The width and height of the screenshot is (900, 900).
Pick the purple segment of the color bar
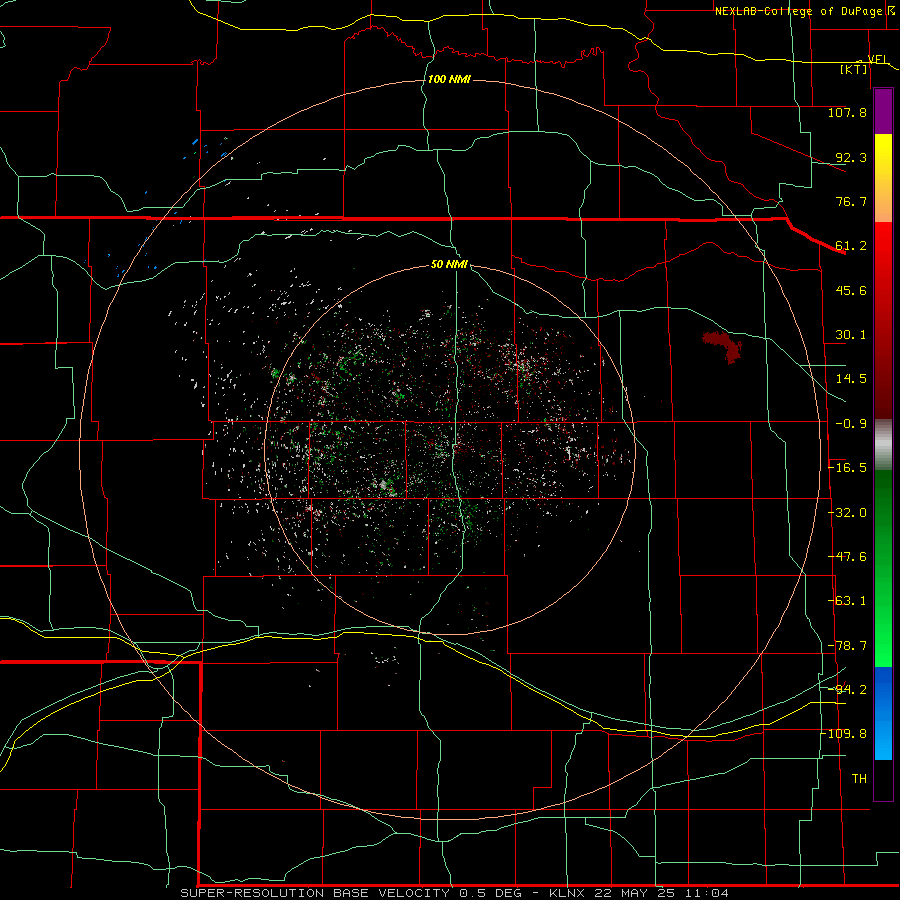click(x=883, y=112)
